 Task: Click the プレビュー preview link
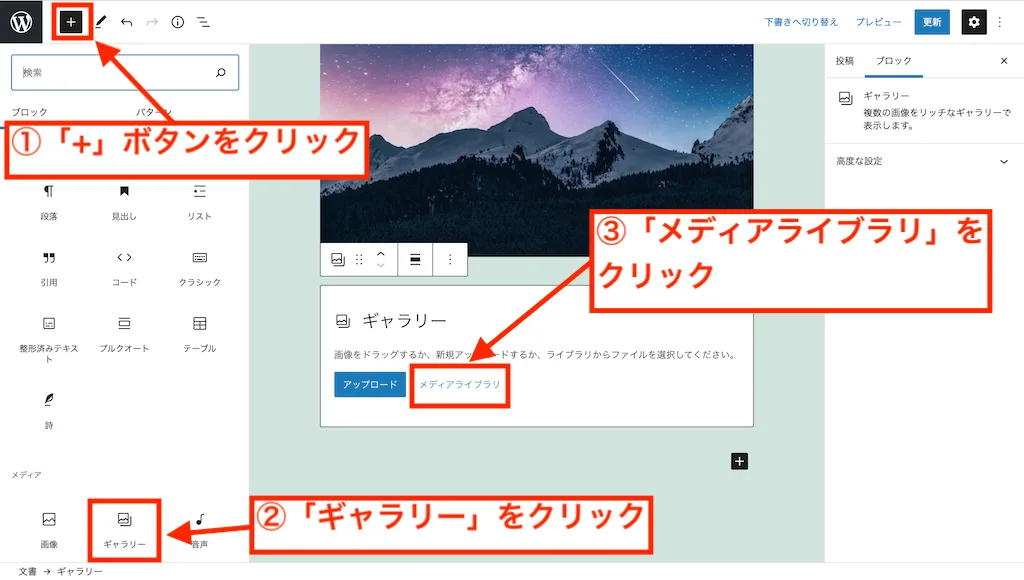click(878, 22)
